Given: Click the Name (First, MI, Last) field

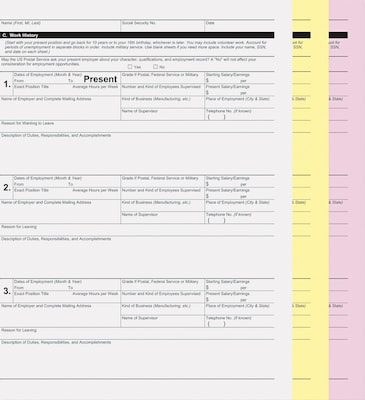Looking at the screenshot, I should pos(60,26).
